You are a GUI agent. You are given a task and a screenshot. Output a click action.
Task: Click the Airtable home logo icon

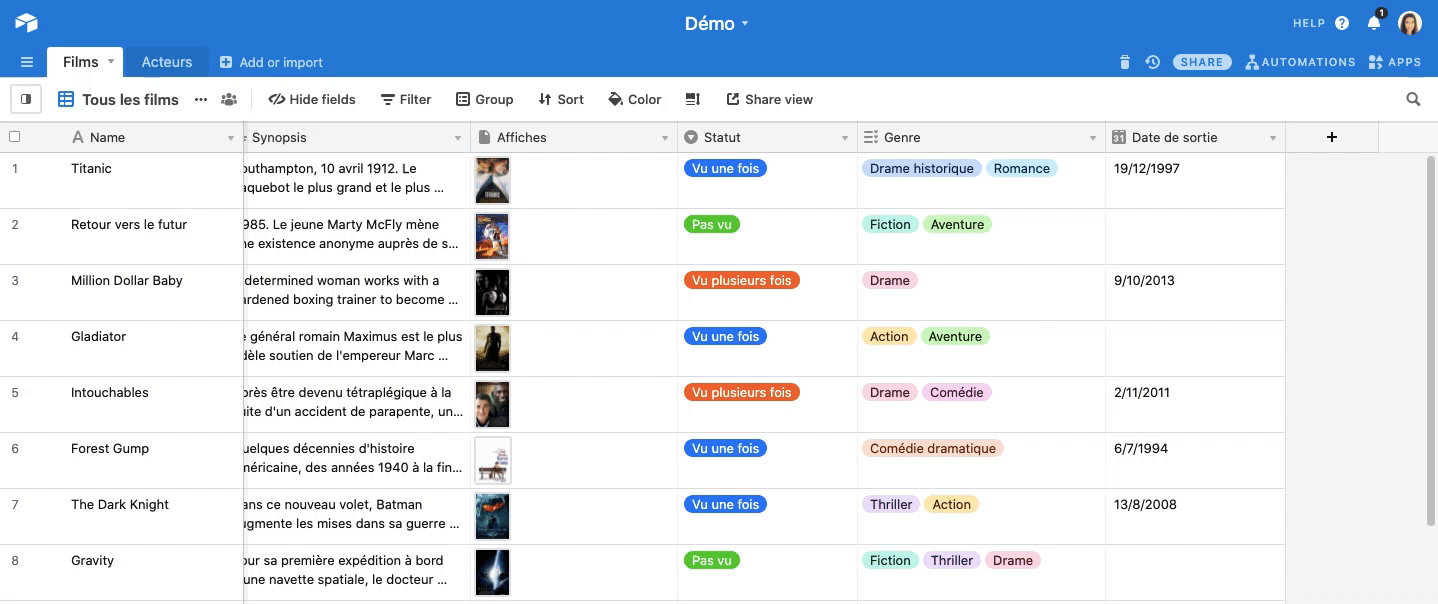(26, 23)
